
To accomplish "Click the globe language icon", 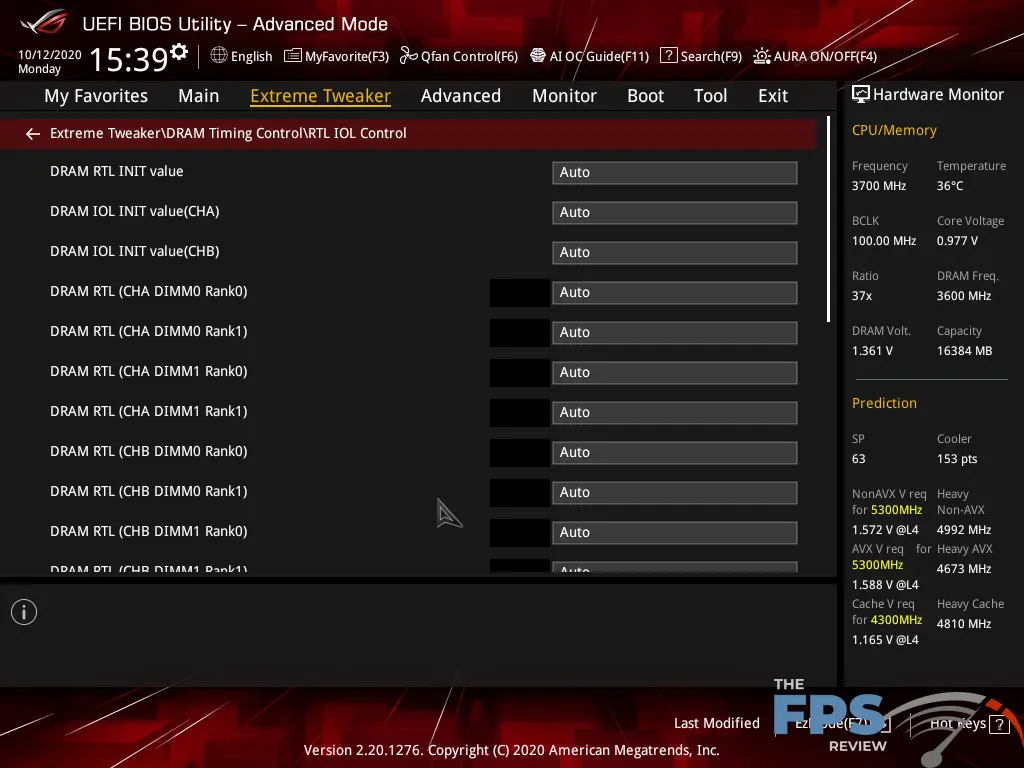I will 219,56.
